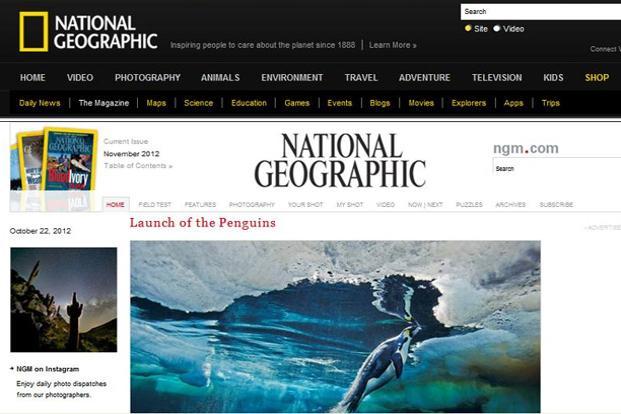This screenshot has width=621, height=414.
Task: Open the Photography menu
Action: pyautogui.click(x=148, y=78)
